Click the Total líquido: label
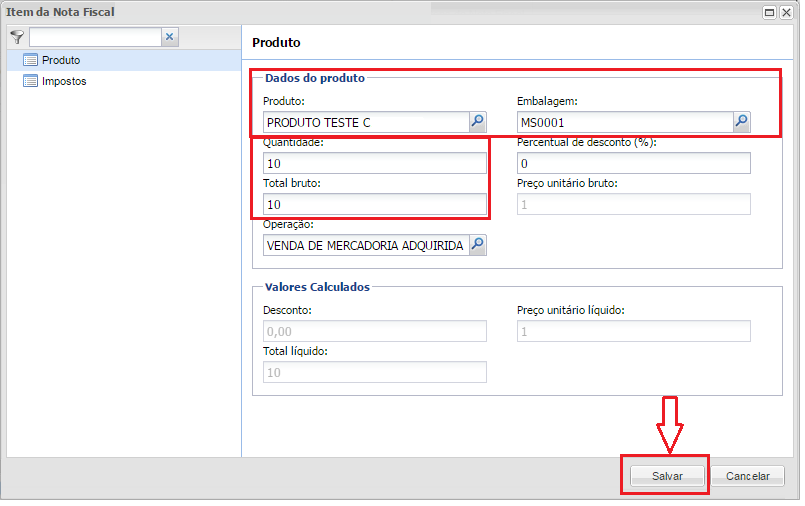805x506 pixels. [x=295, y=351]
